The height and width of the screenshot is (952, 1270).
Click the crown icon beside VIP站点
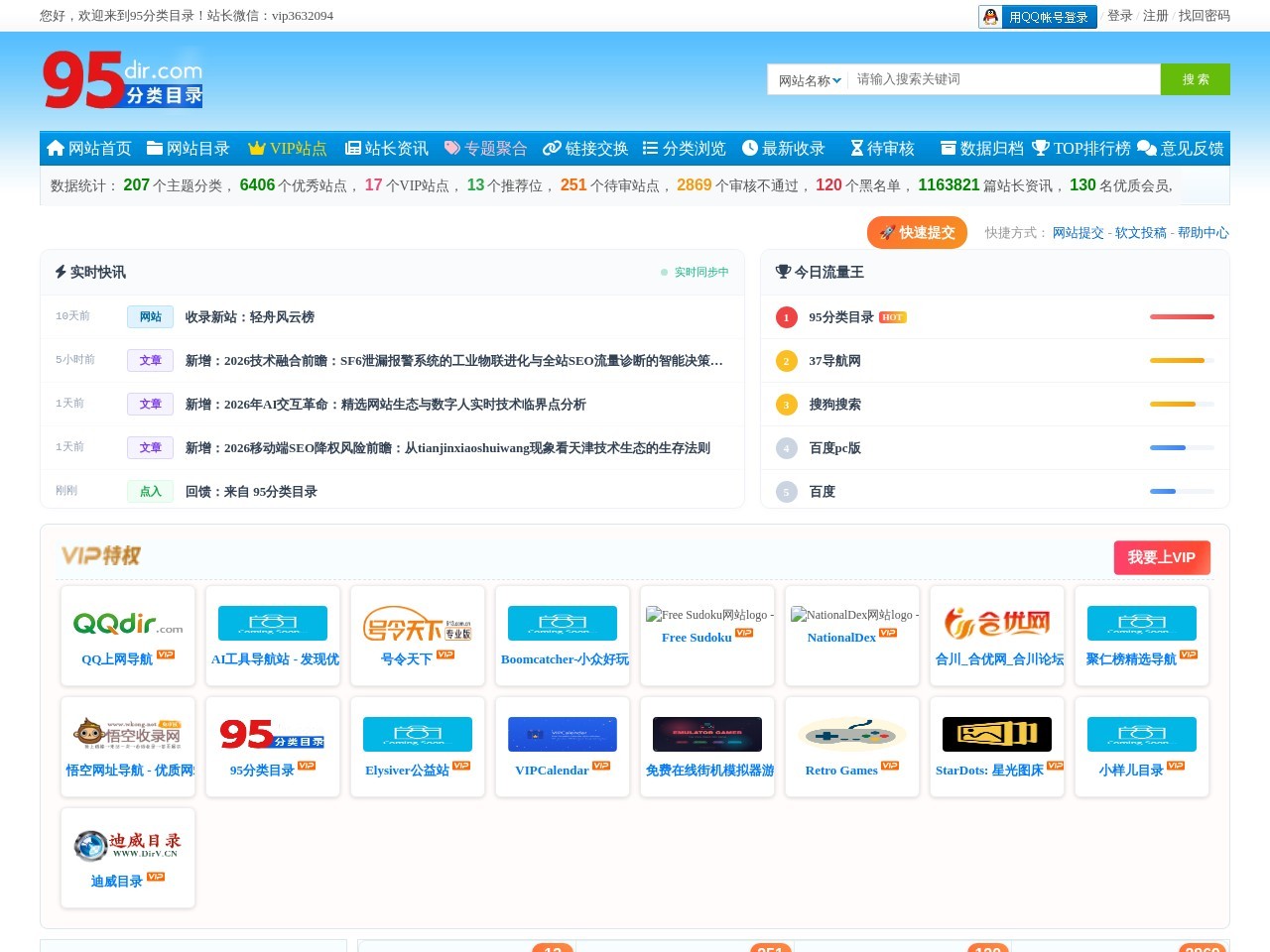(257, 148)
